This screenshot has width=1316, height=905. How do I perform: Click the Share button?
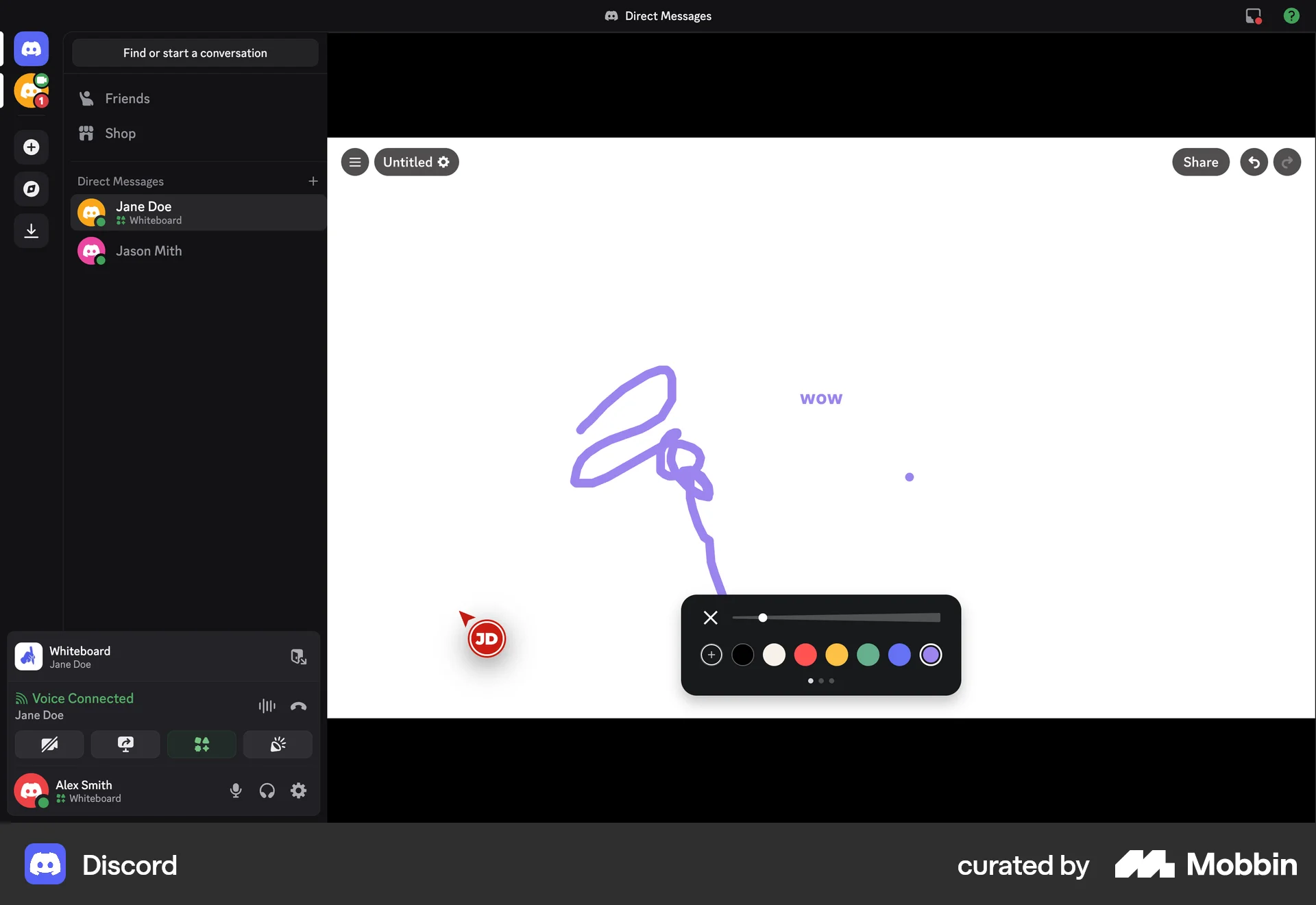coord(1201,162)
